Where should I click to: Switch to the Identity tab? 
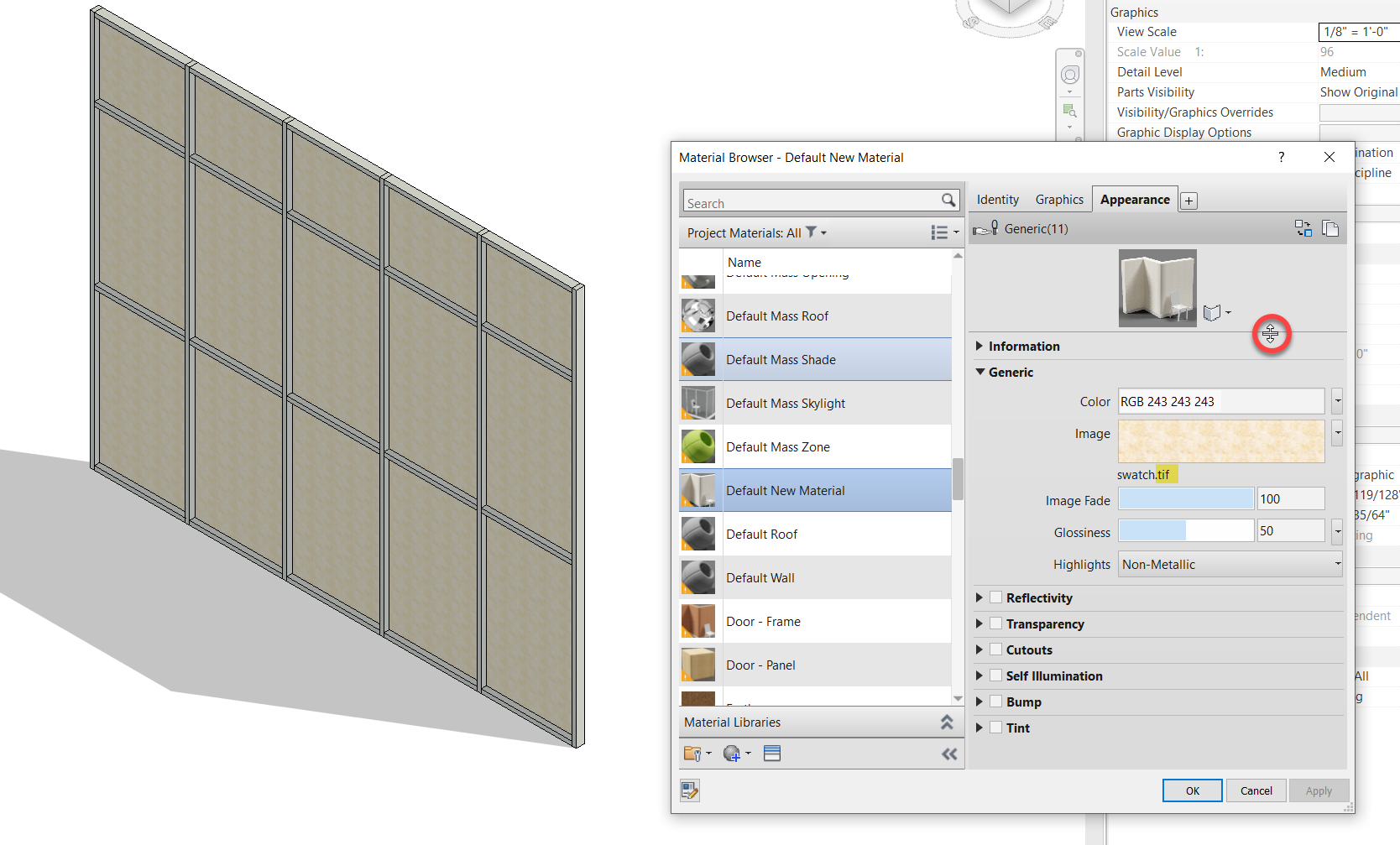pos(996,199)
